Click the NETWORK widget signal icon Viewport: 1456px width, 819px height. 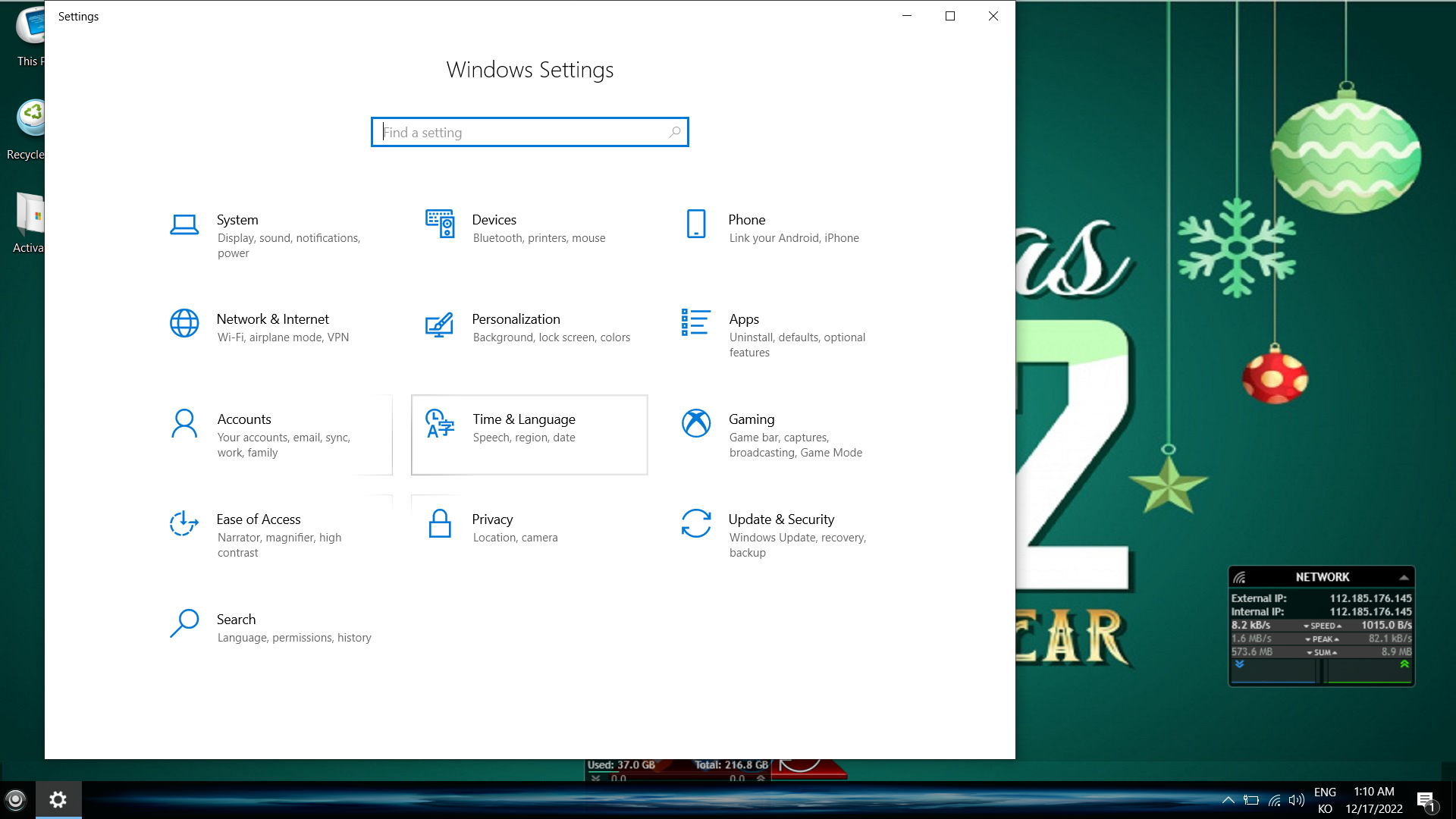coord(1239,577)
